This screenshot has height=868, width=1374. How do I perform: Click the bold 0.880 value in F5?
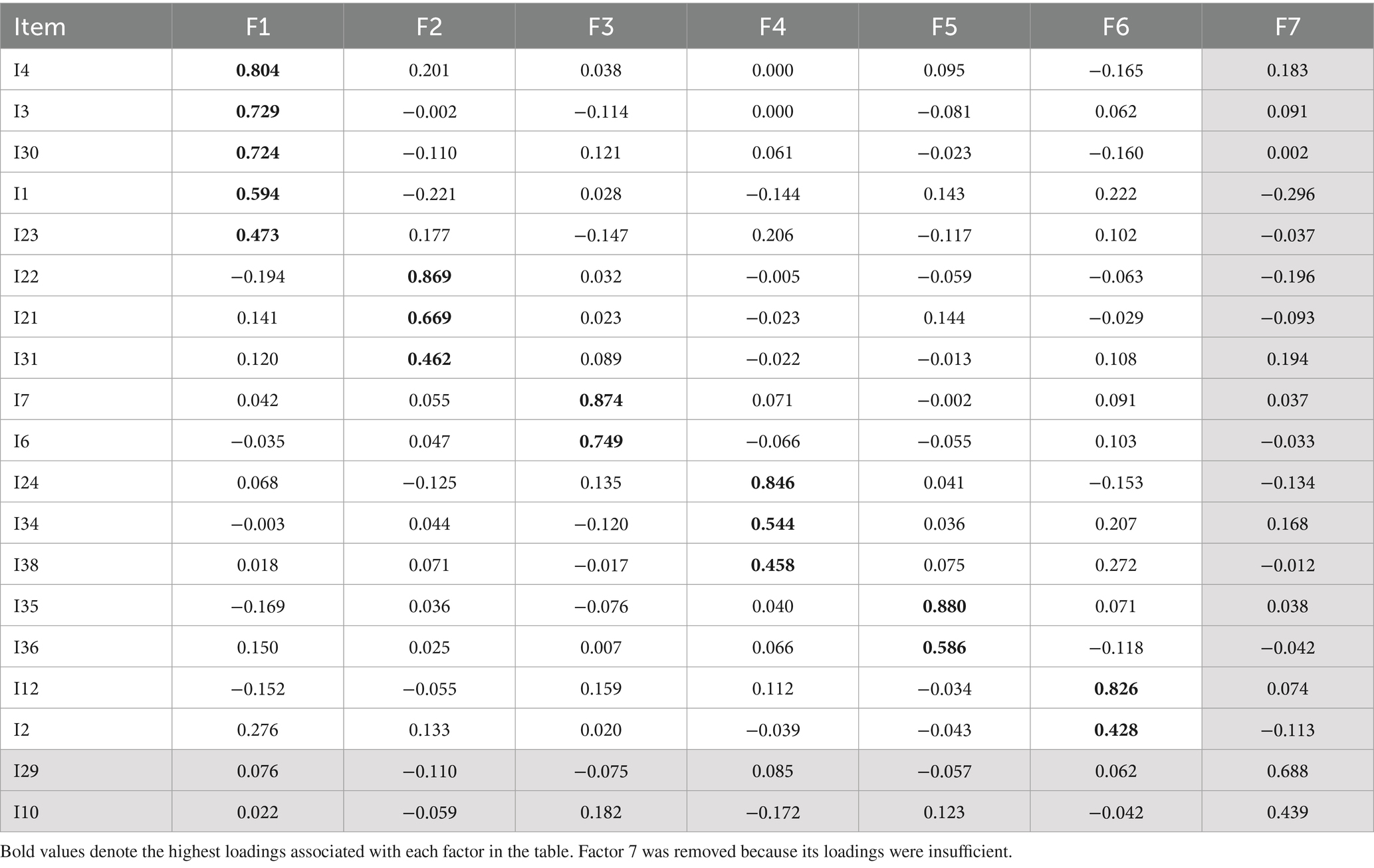click(x=944, y=606)
